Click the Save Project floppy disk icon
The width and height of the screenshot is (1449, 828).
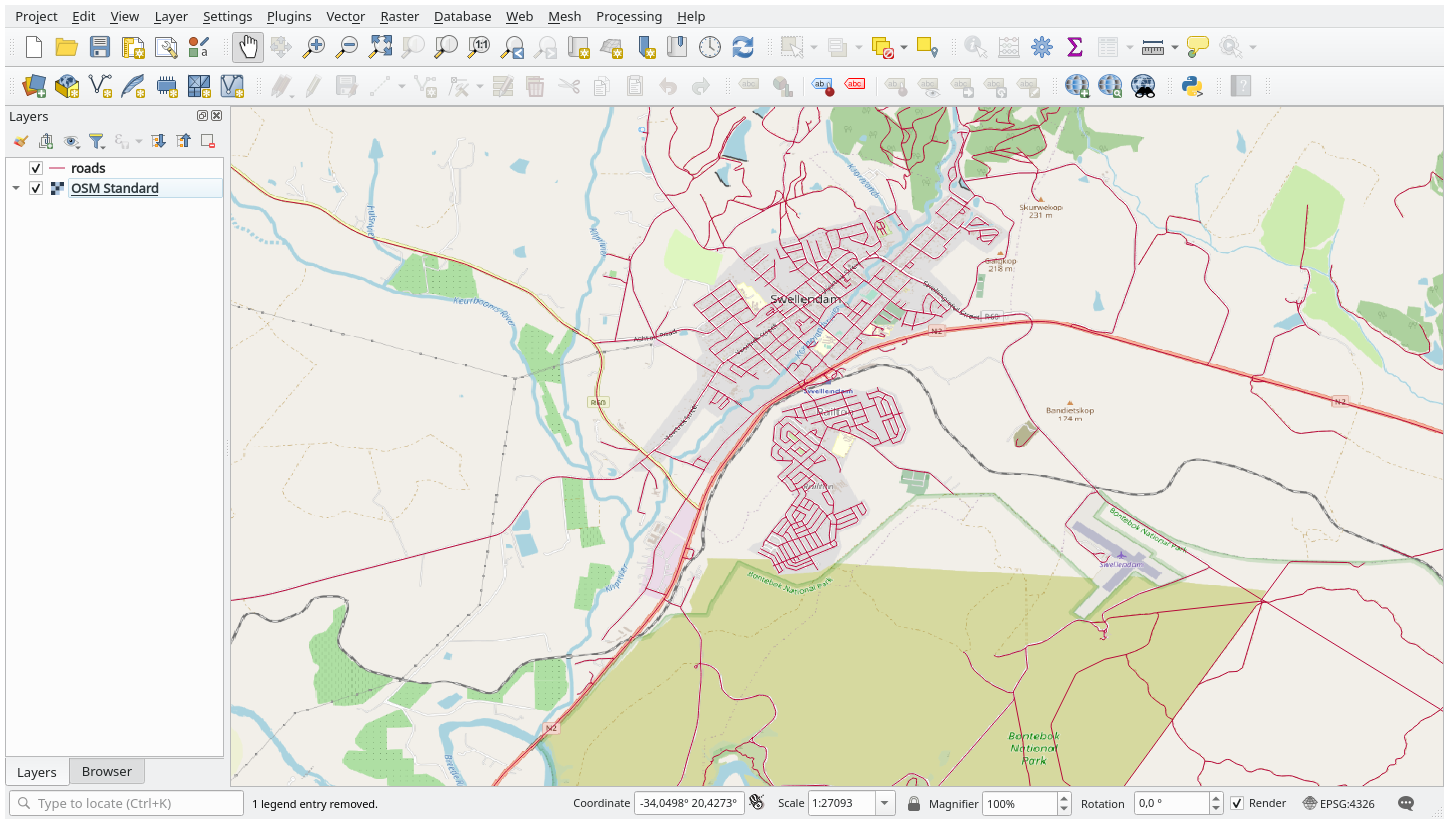pyautogui.click(x=99, y=47)
